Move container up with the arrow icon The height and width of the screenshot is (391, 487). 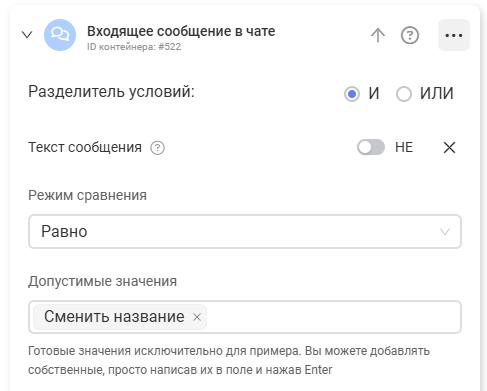(x=378, y=35)
